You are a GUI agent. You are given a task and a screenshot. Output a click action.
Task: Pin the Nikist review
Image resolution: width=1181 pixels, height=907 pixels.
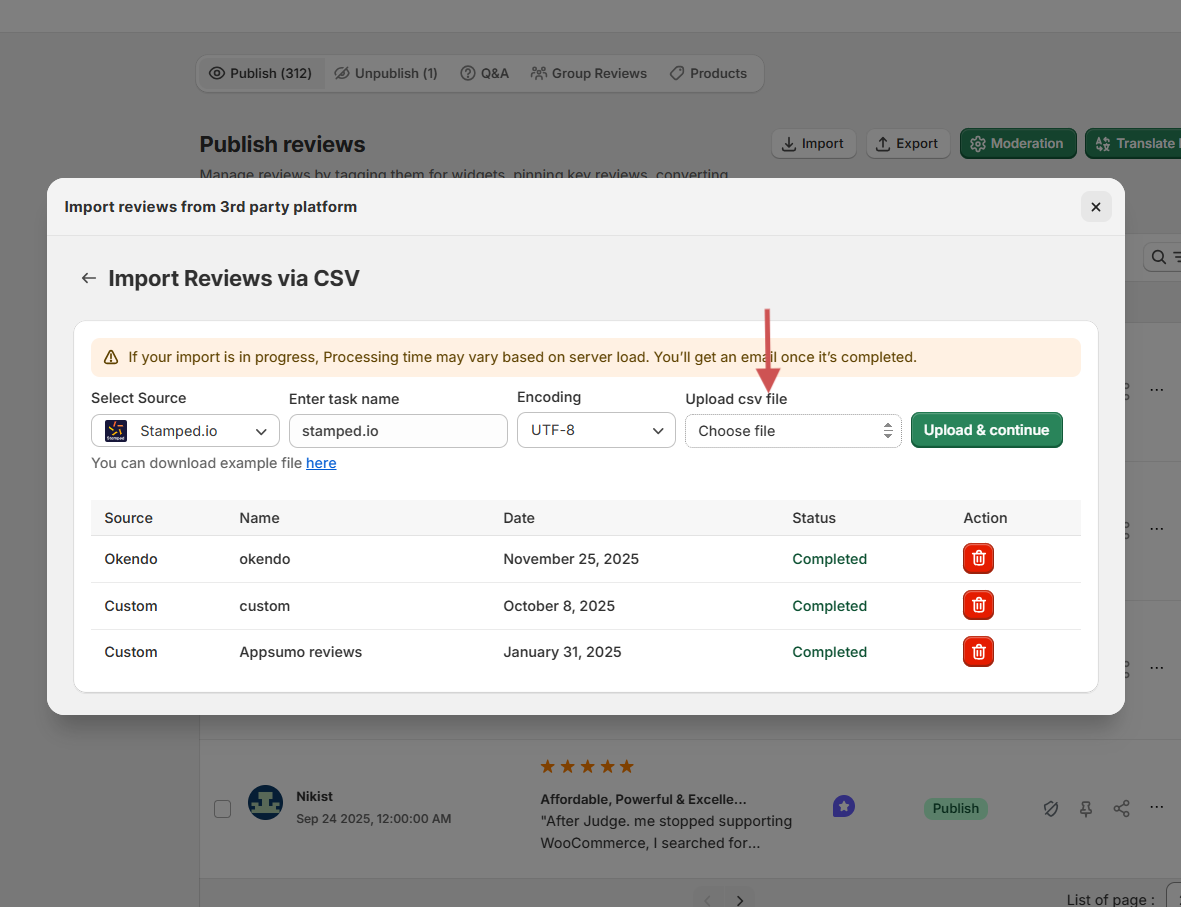1086,808
